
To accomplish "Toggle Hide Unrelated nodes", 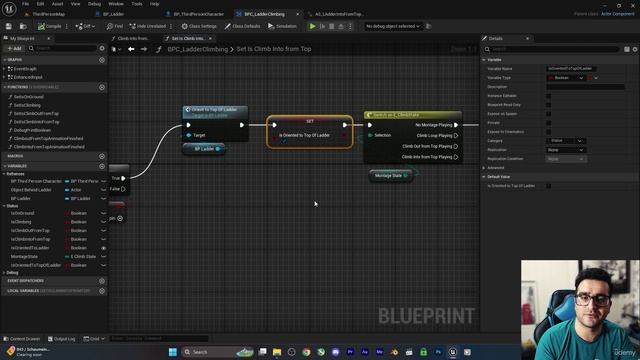I will (148, 26).
